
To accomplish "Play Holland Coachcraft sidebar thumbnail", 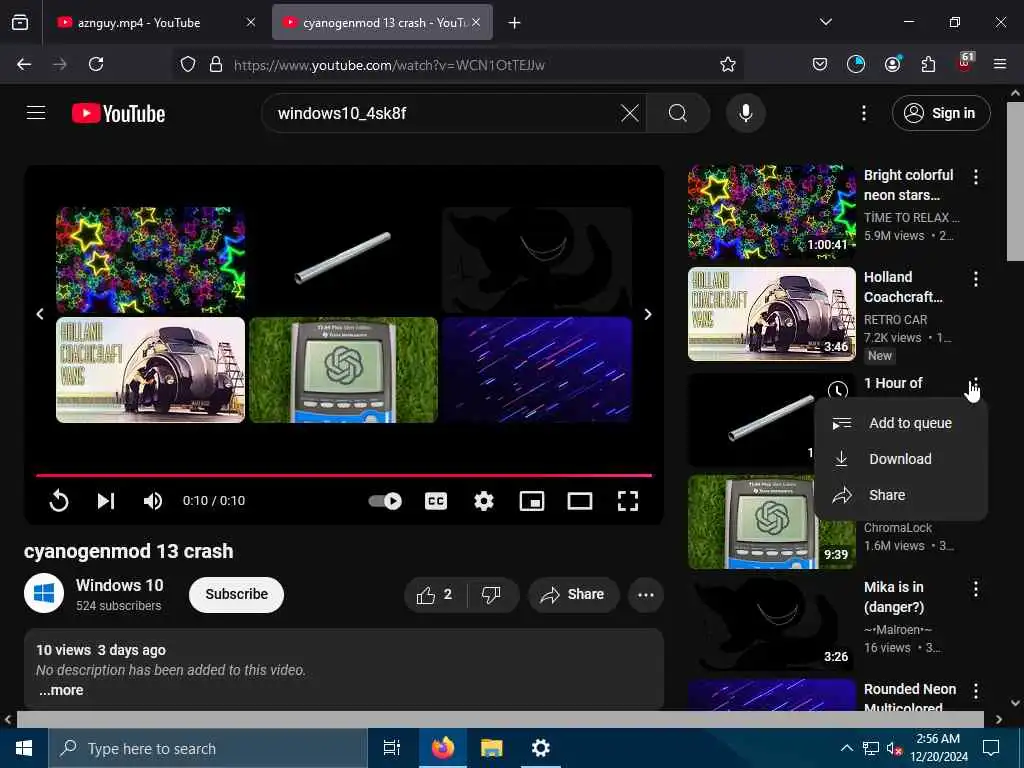I will [772, 314].
